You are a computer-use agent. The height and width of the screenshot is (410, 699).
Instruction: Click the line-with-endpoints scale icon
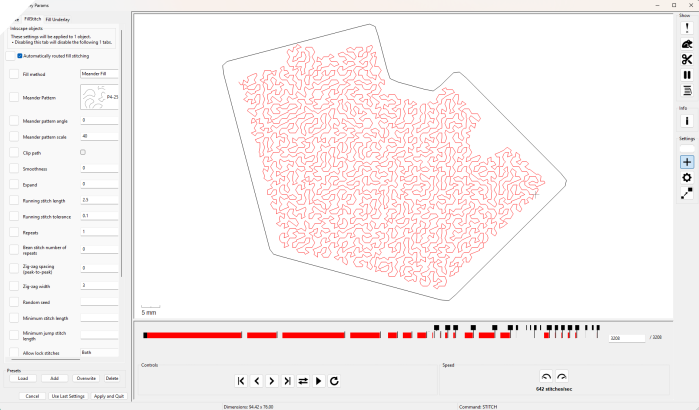(x=687, y=193)
